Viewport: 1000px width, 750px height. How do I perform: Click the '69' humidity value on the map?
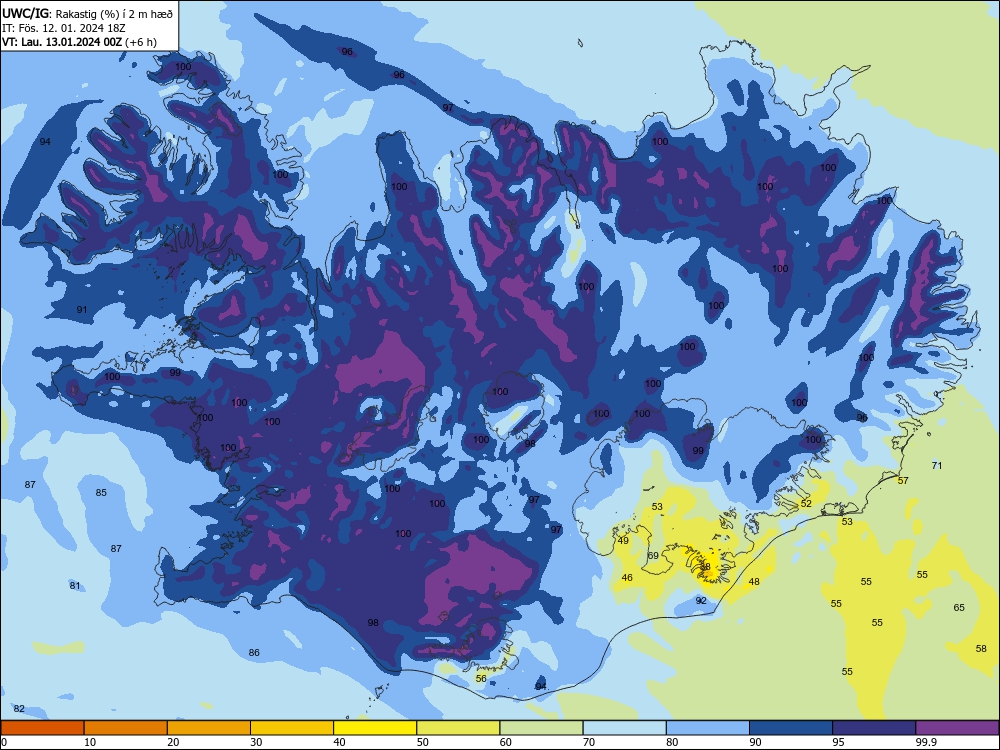pyautogui.click(x=653, y=555)
